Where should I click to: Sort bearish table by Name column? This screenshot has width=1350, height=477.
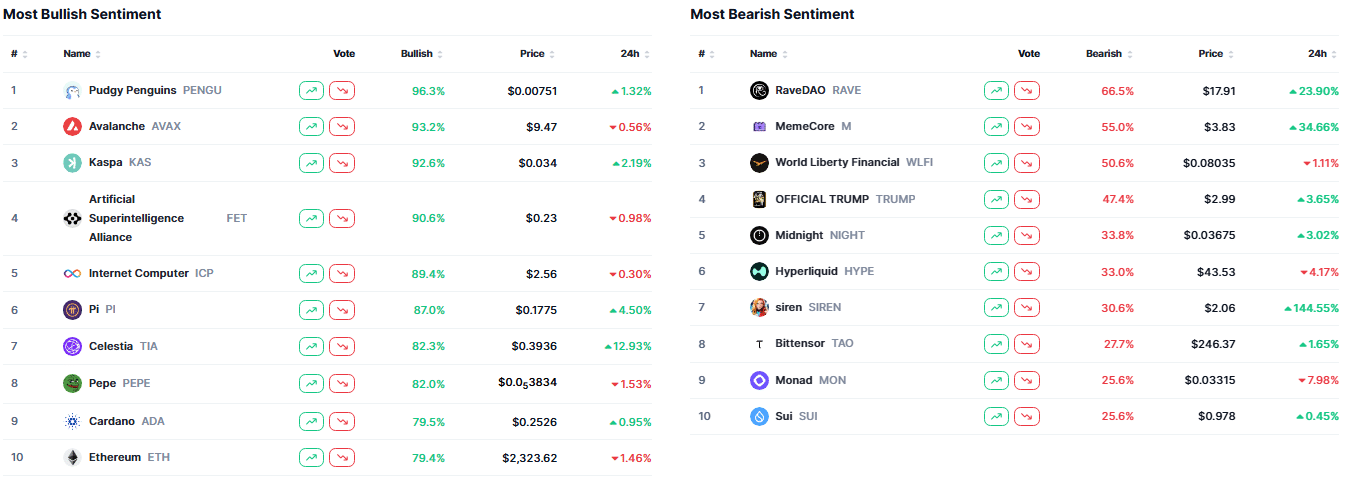[767, 54]
